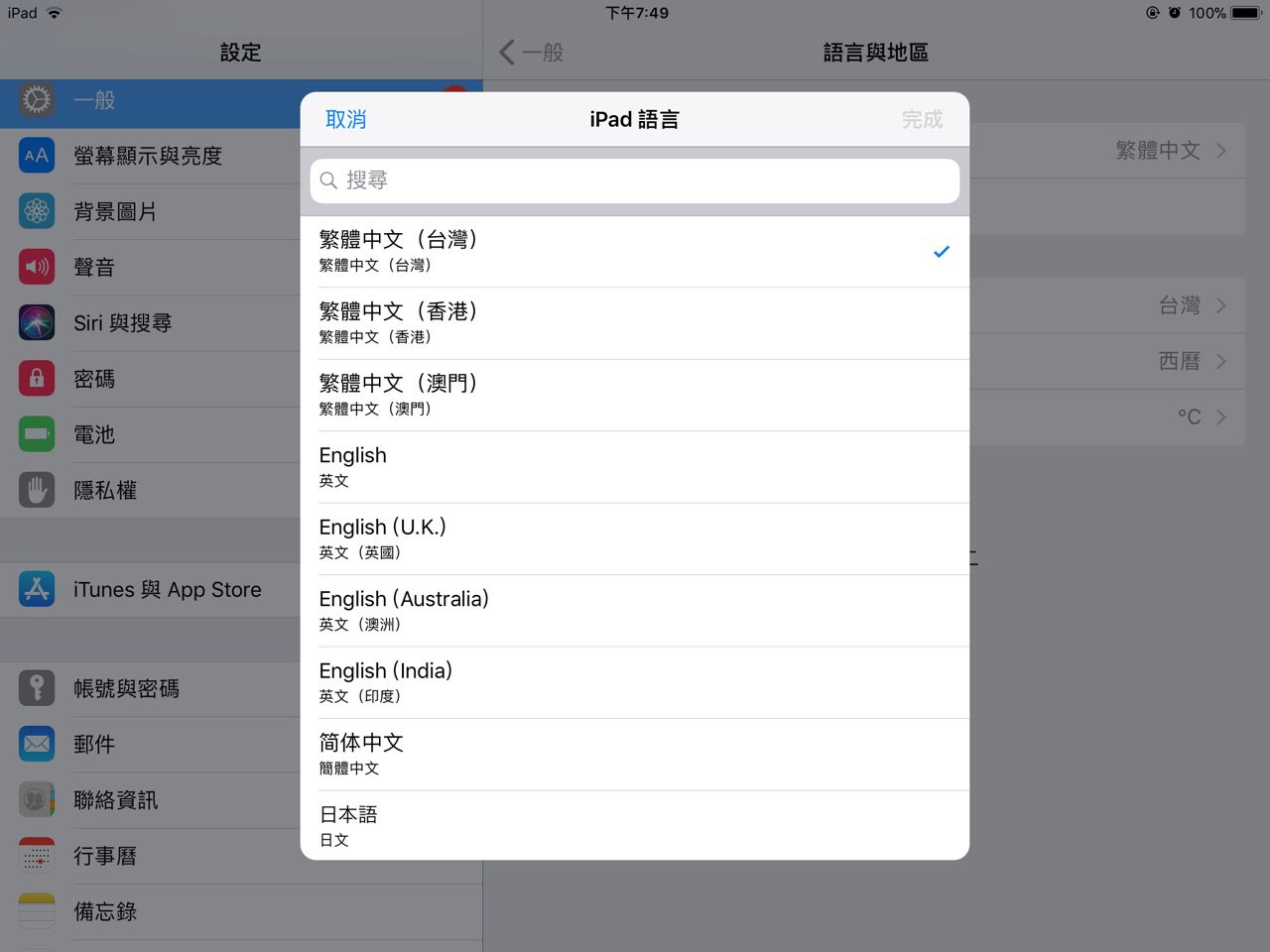Open the 台灣 region row chevron
Viewport: 1270px width, 952px height.
(x=1221, y=305)
